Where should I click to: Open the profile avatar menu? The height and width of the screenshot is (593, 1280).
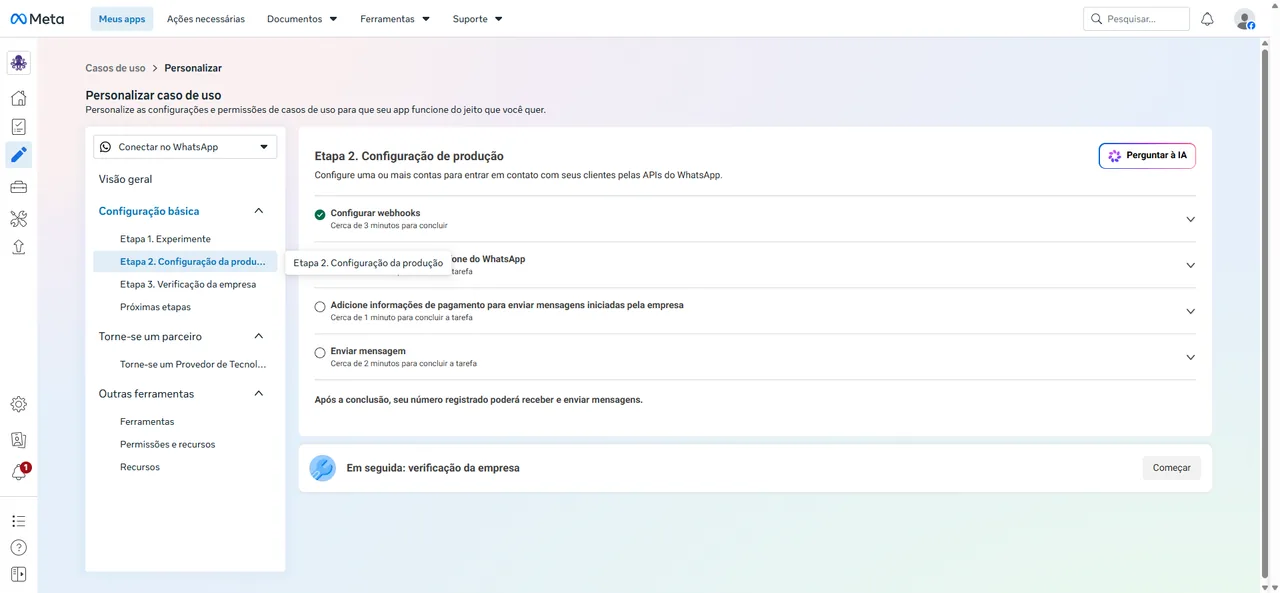(x=1244, y=19)
